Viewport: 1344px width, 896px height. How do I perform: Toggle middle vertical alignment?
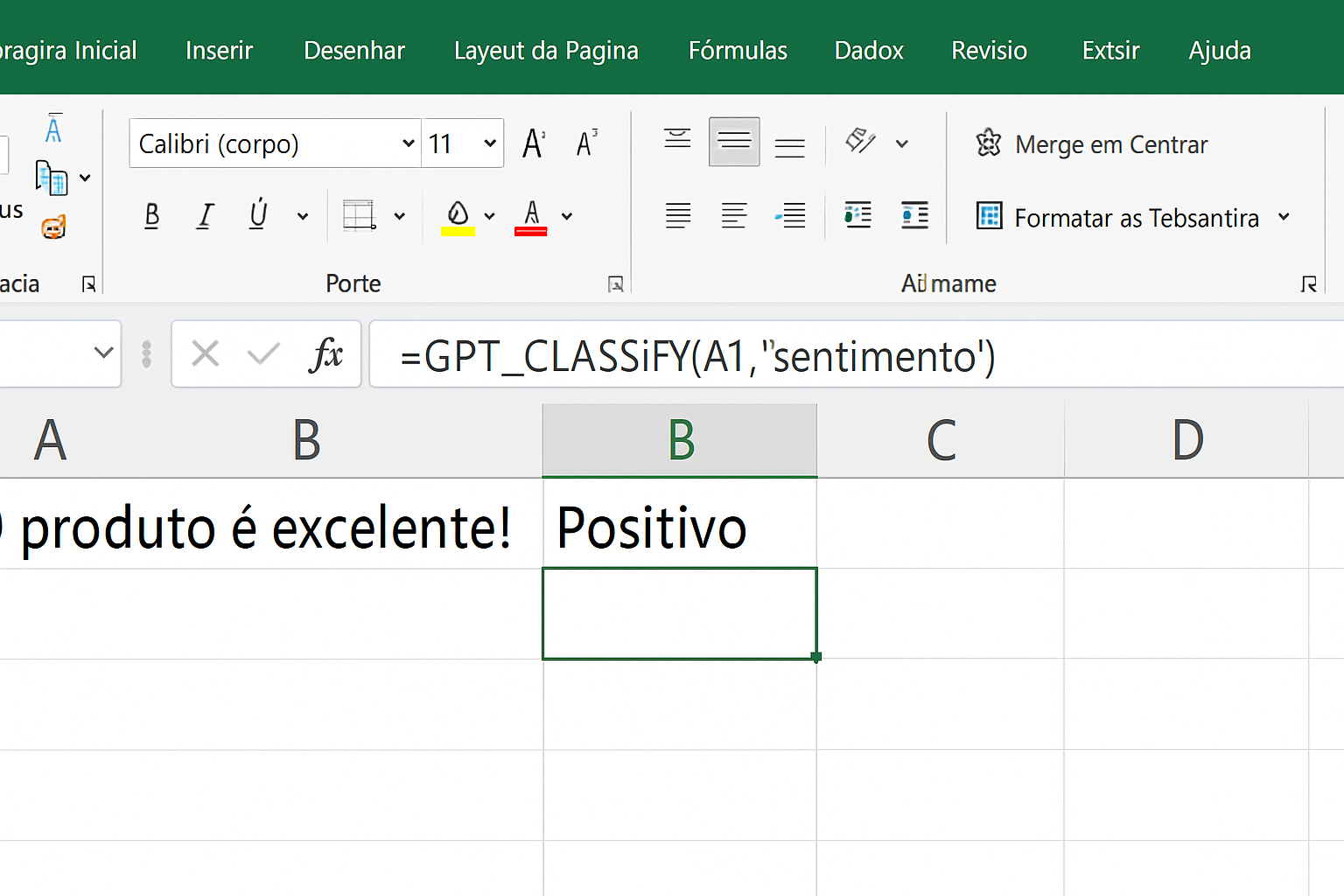pos(734,142)
